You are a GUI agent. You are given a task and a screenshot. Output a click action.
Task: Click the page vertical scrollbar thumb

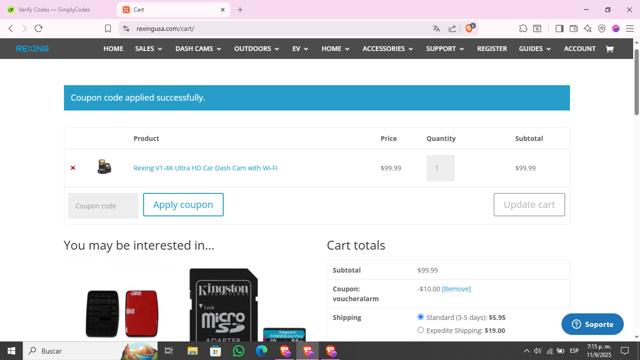point(636,82)
